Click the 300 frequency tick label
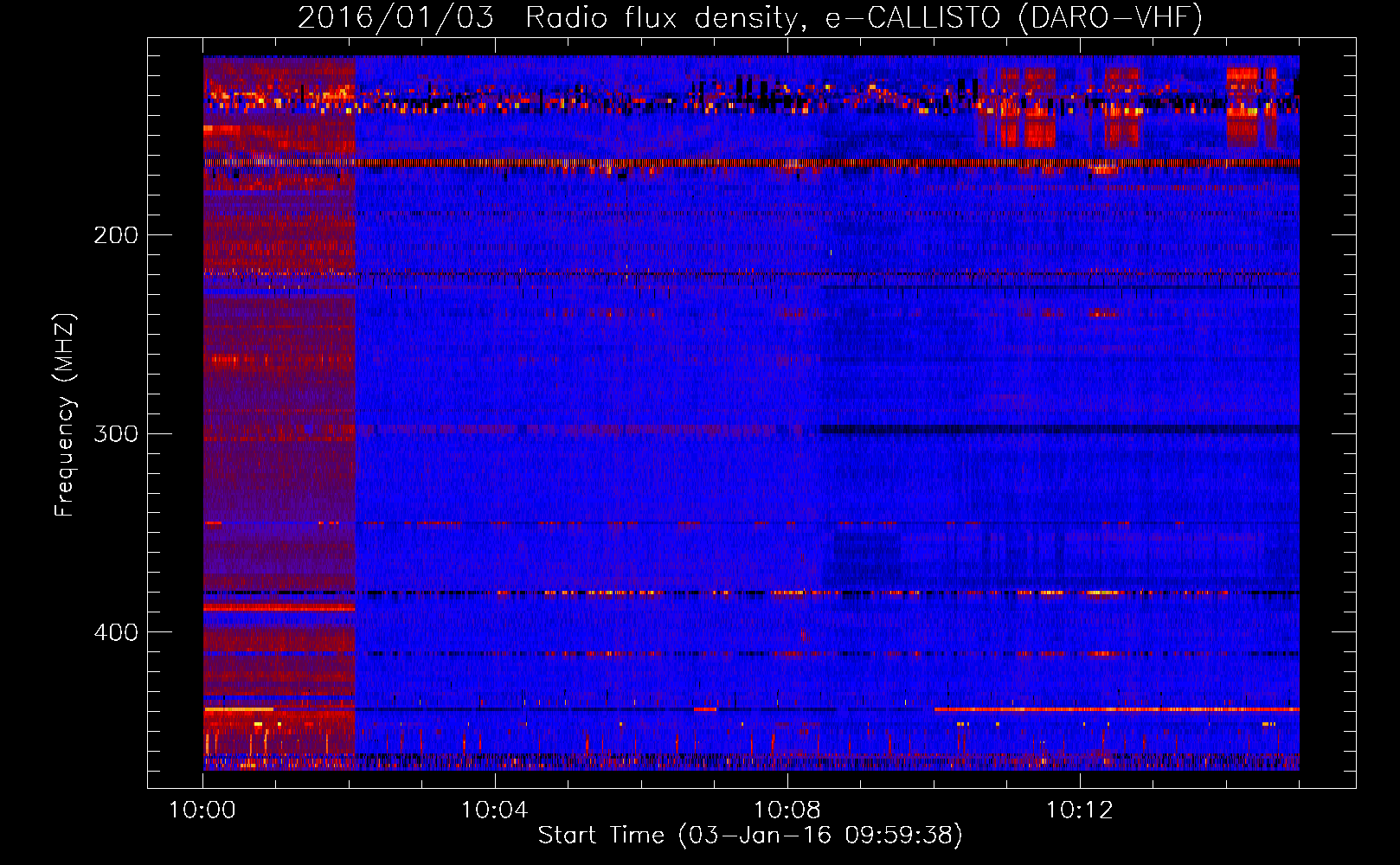The width and height of the screenshot is (1400, 865). [x=116, y=433]
